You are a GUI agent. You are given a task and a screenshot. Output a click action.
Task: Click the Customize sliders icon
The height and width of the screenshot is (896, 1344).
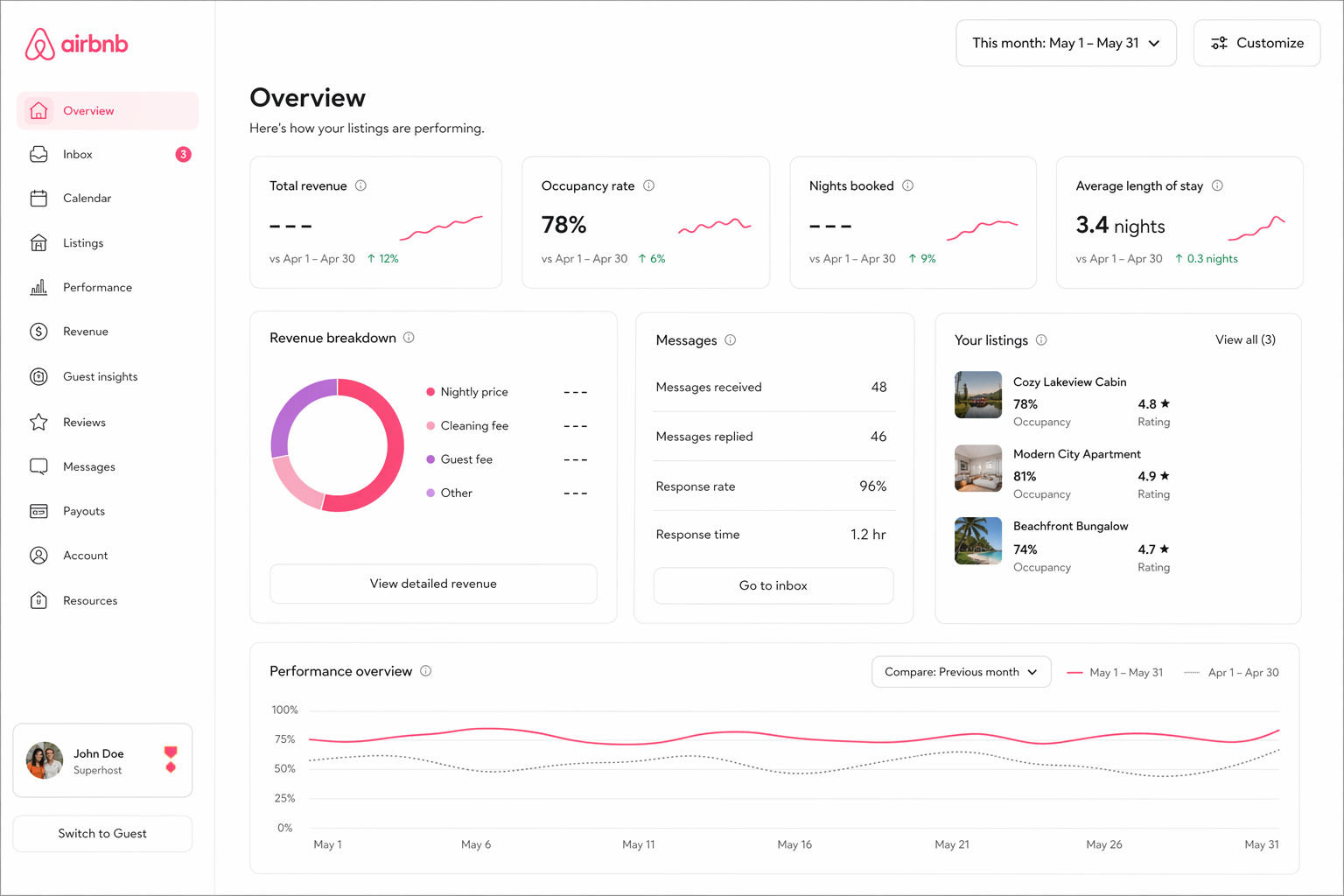tap(1220, 42)
